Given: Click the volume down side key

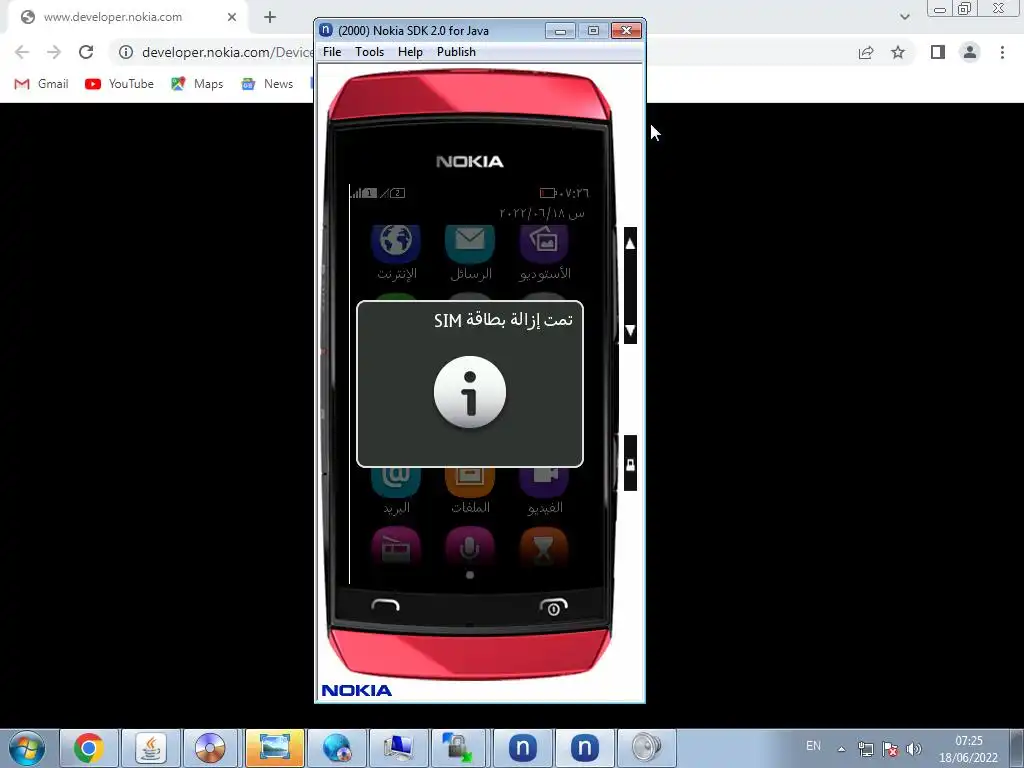Looking at the screenshot, I should tap(630, 330).
